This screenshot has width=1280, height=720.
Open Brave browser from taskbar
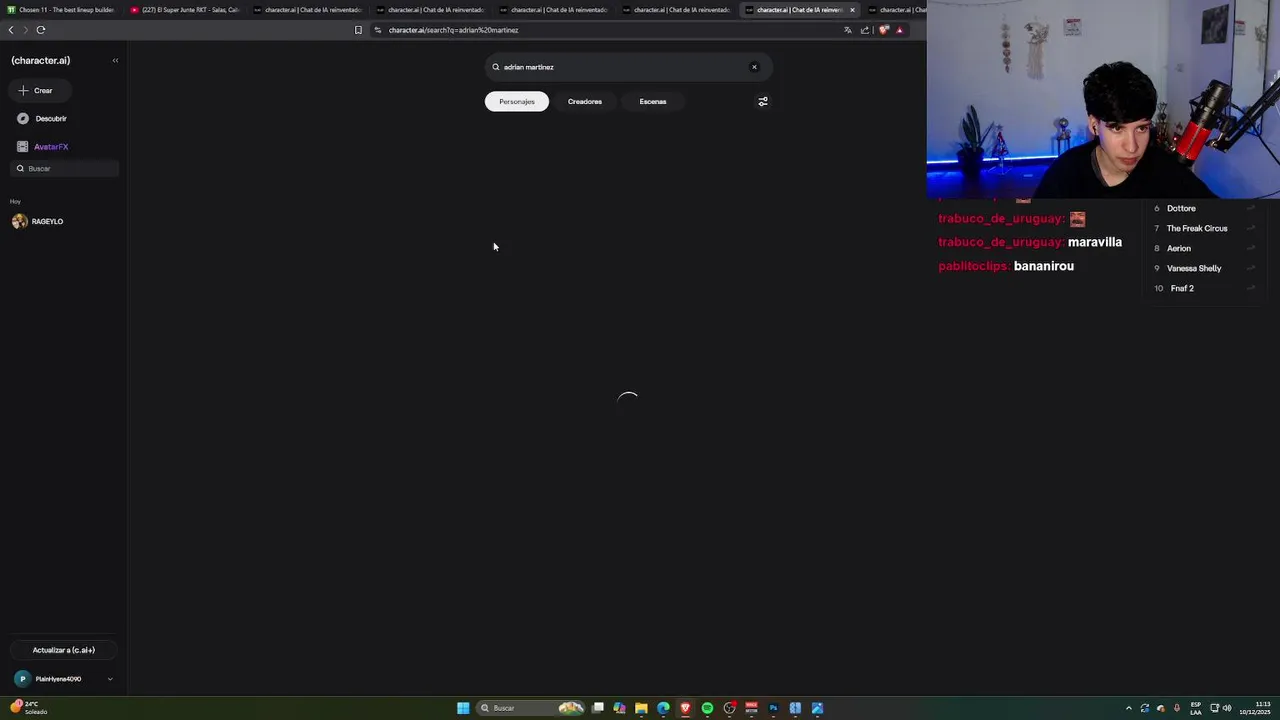pyautogui.click(x=685, y=708)
